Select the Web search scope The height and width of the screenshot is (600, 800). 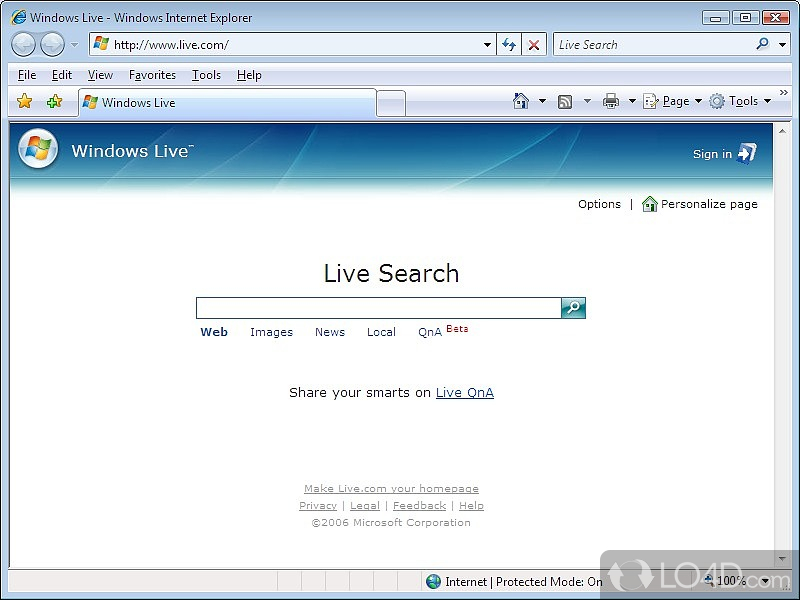[x=214, y=332]
